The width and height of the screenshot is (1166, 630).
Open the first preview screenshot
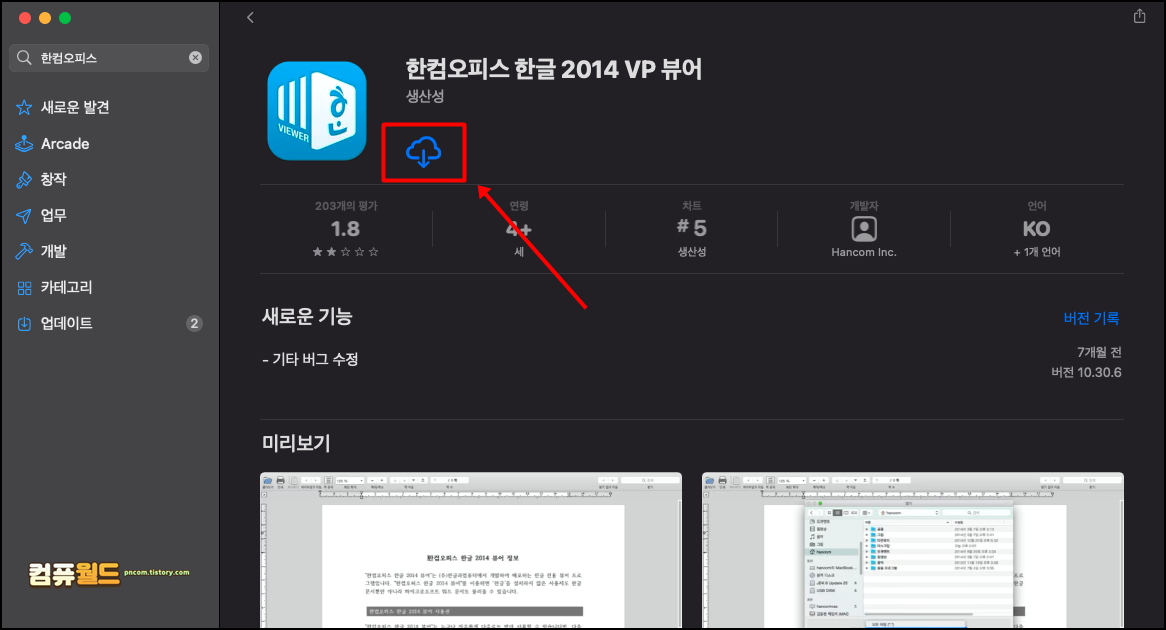(471, 550)
